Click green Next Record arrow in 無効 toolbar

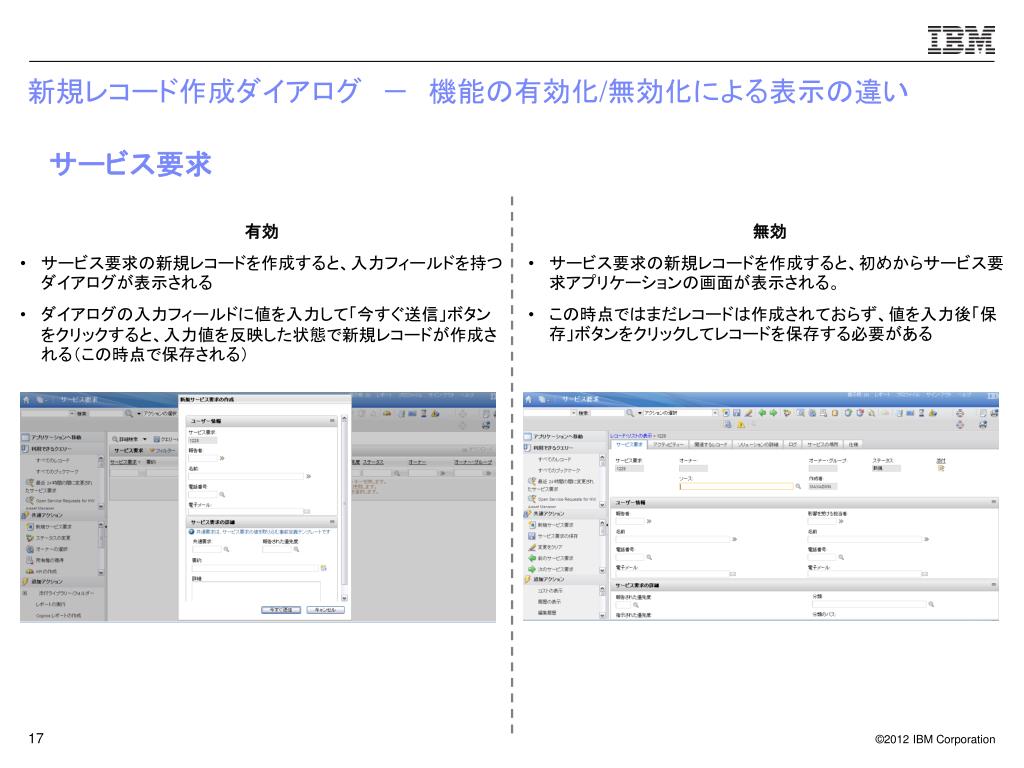click(773, 413)
